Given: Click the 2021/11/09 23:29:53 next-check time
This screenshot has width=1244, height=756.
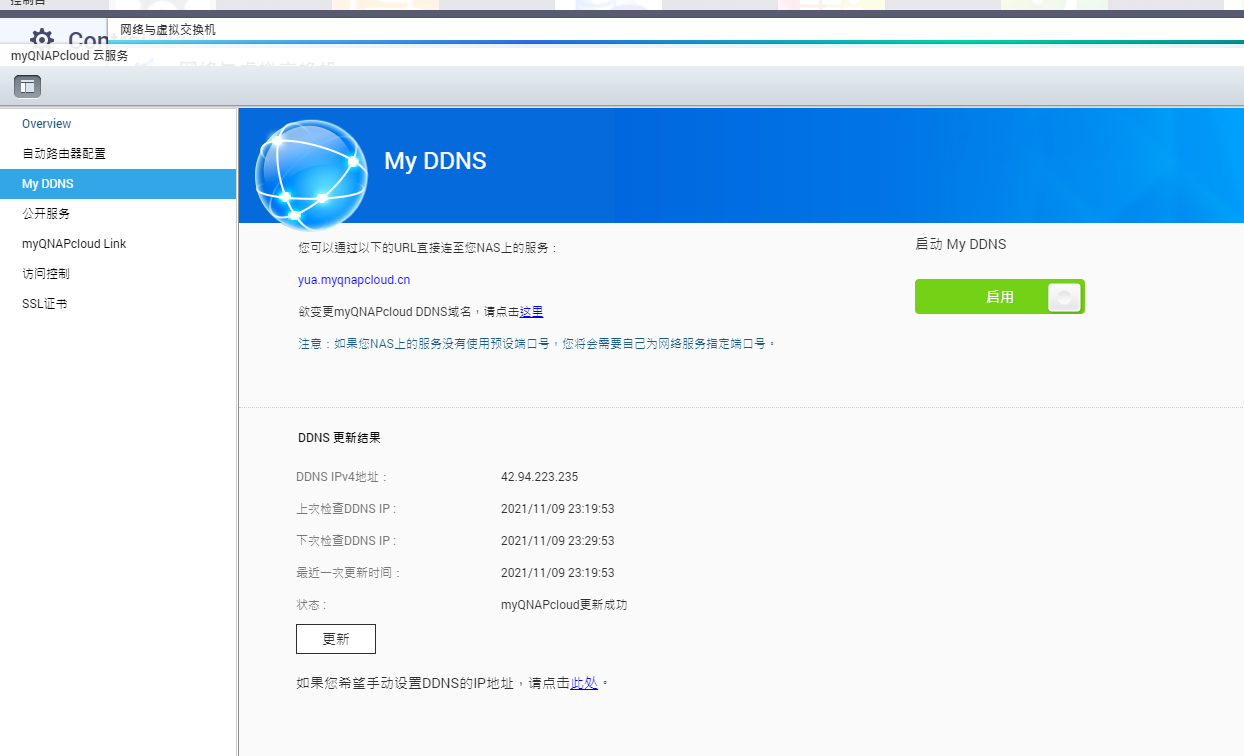Looking at the screenshot, I should [x=557, y=541].
